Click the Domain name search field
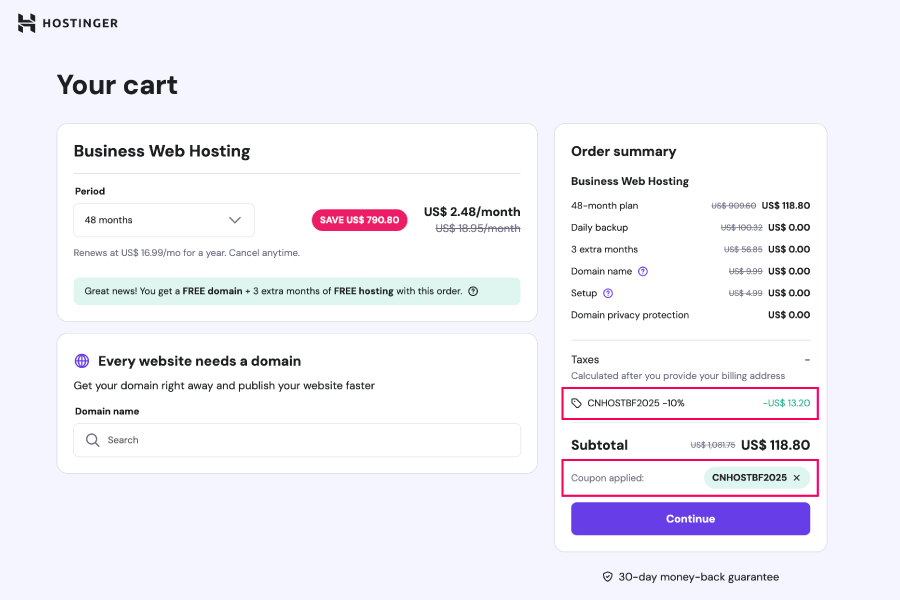900x600 pixels. (x=297, y=440)
